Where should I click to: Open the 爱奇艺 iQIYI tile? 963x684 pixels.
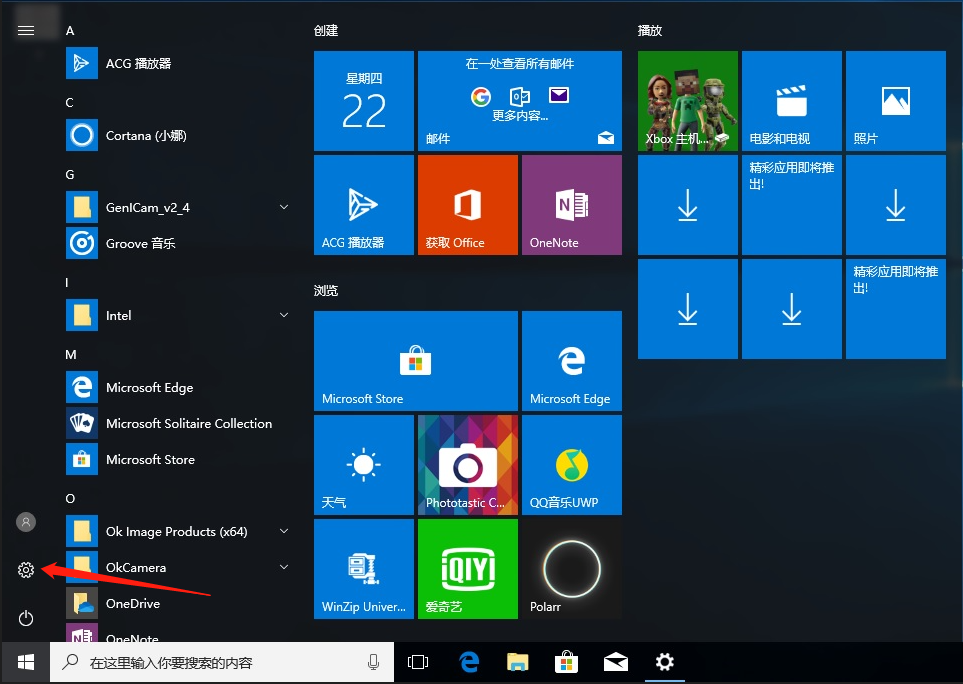(x=468, y=569)
